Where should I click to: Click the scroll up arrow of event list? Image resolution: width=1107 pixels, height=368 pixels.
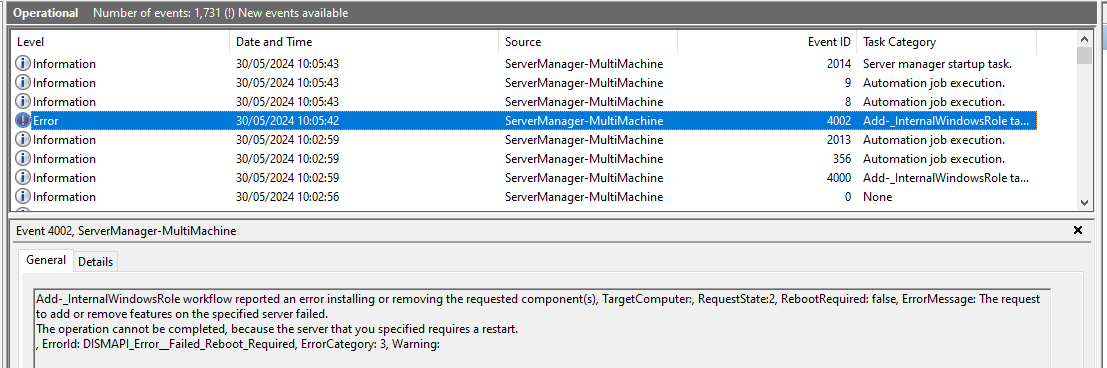point(1086,38)
